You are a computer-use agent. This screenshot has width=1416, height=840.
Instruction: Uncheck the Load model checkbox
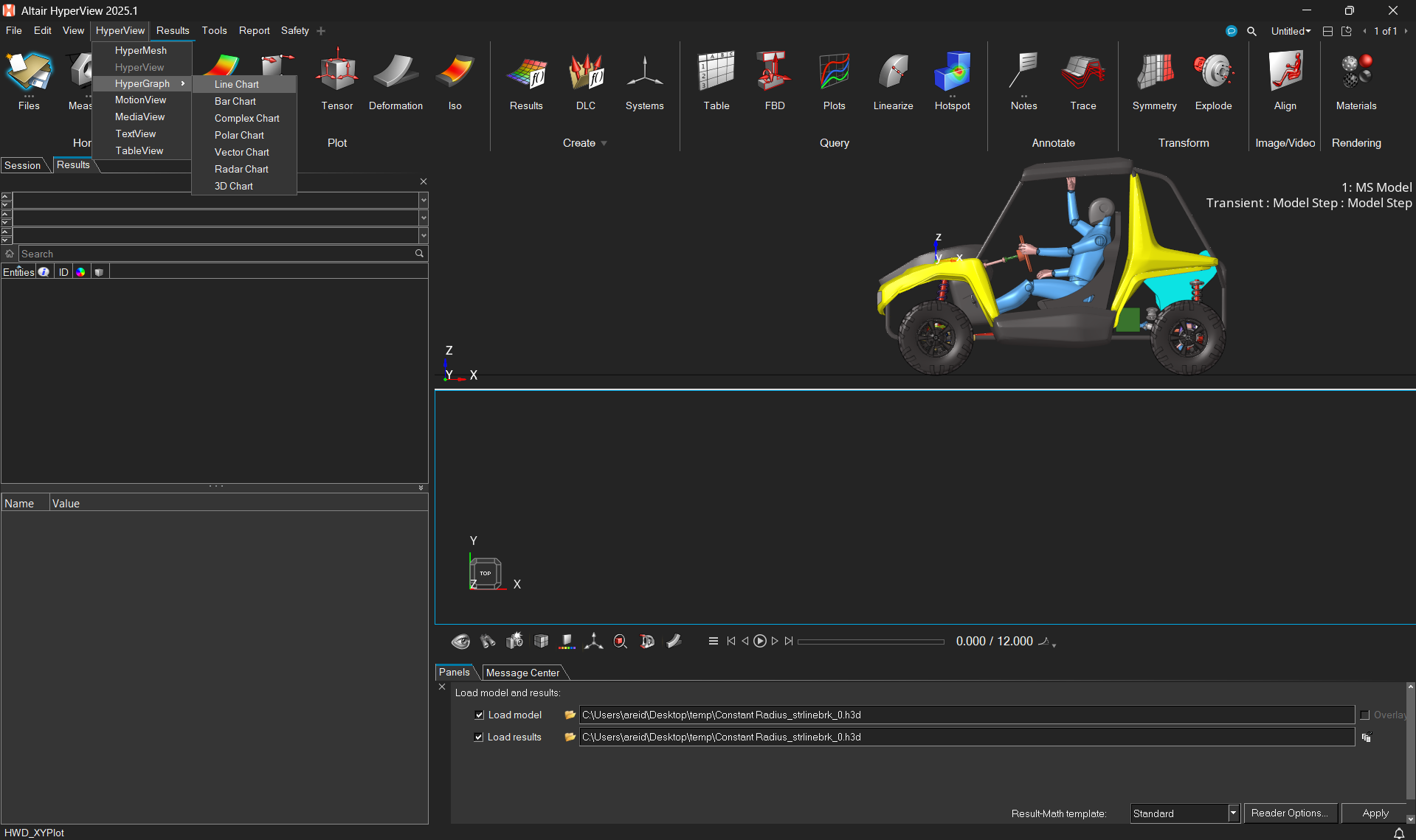click(x=479, y=715)
